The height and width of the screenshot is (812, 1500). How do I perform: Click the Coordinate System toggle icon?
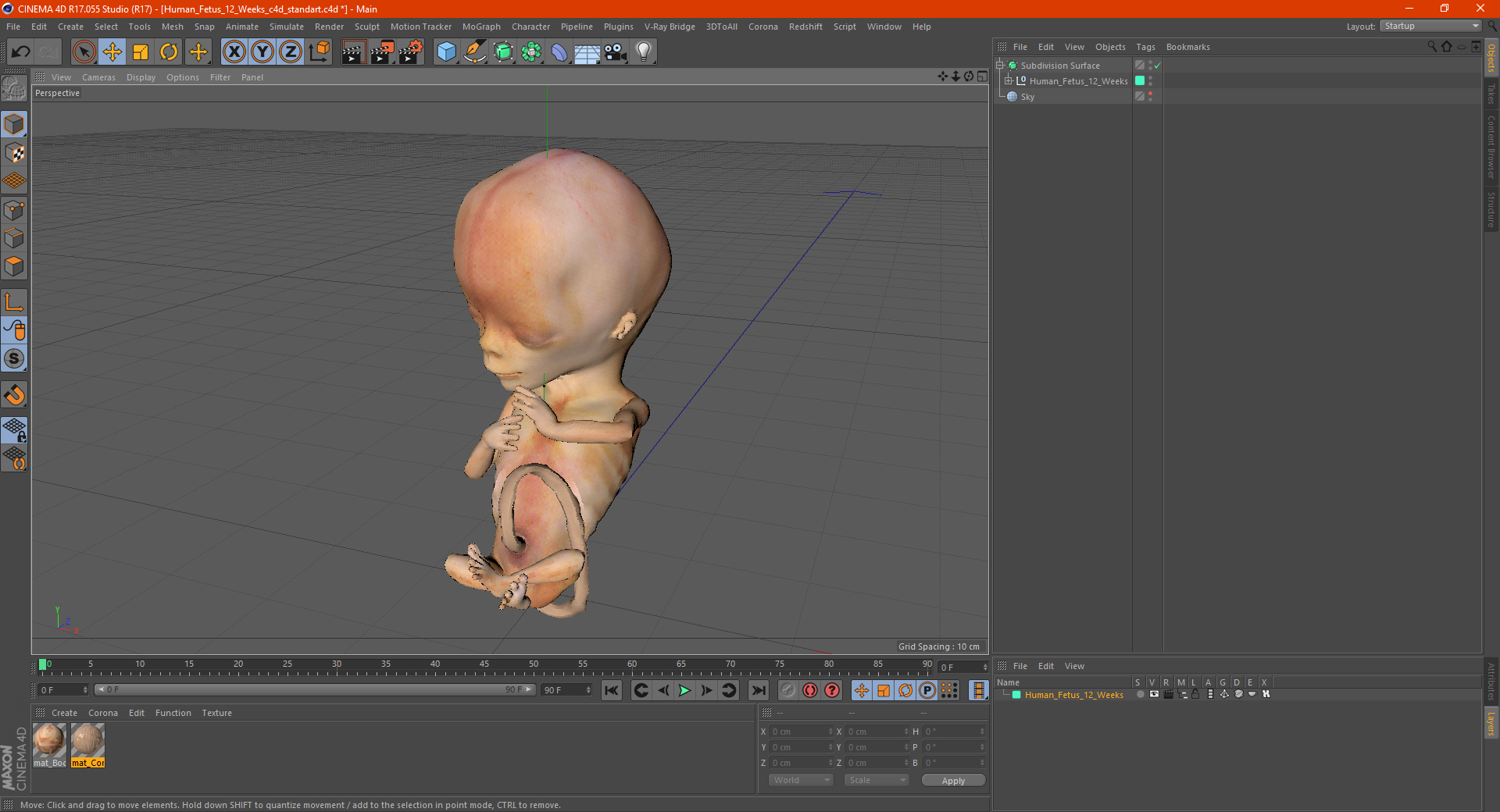(319, 52)
